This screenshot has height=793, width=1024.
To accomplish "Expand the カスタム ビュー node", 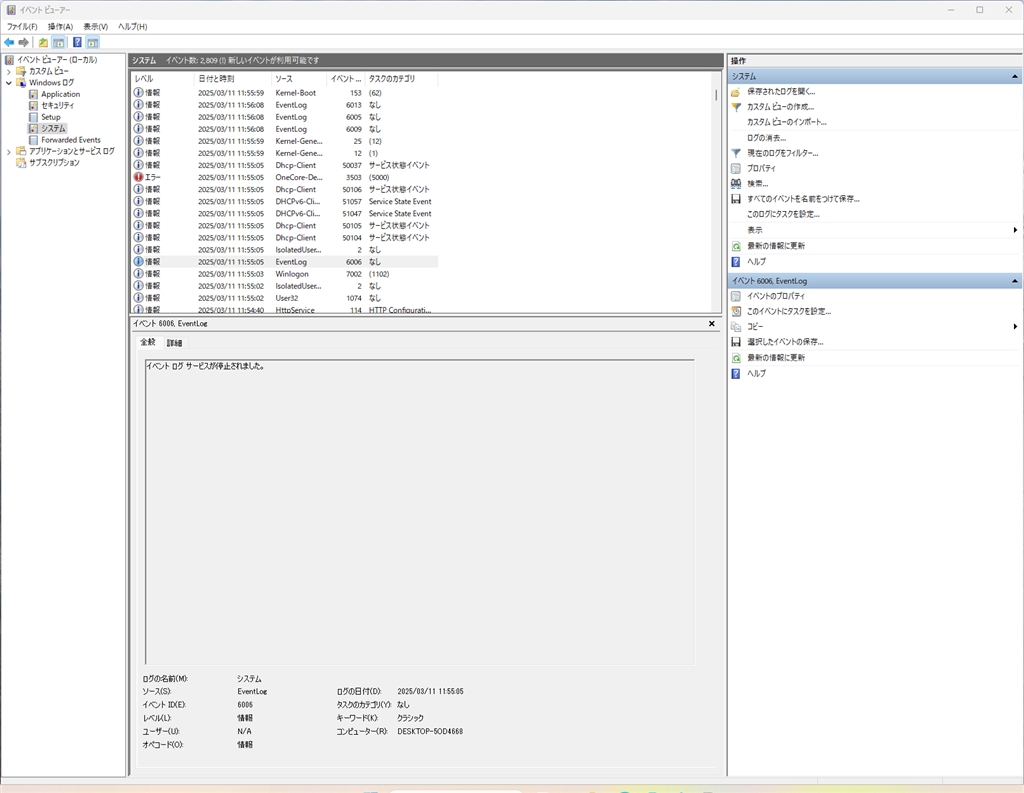I will pos(8,71).
